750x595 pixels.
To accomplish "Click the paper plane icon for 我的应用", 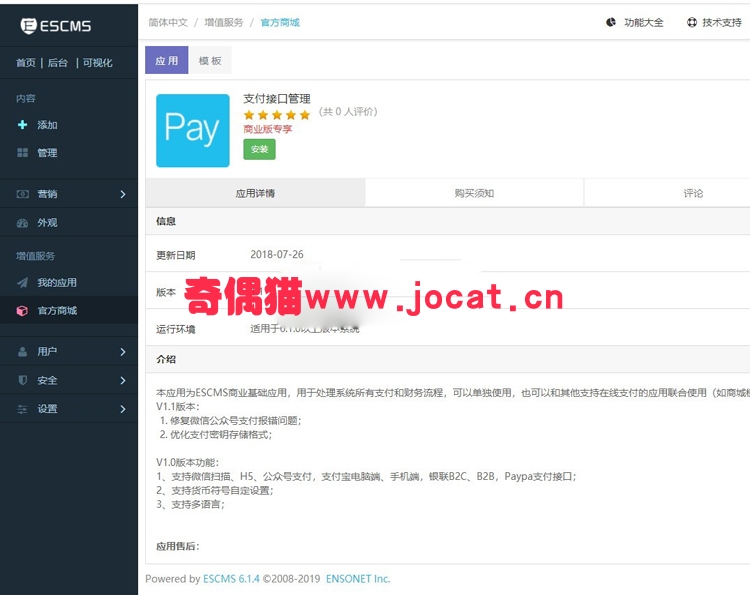I will point(22,282).
